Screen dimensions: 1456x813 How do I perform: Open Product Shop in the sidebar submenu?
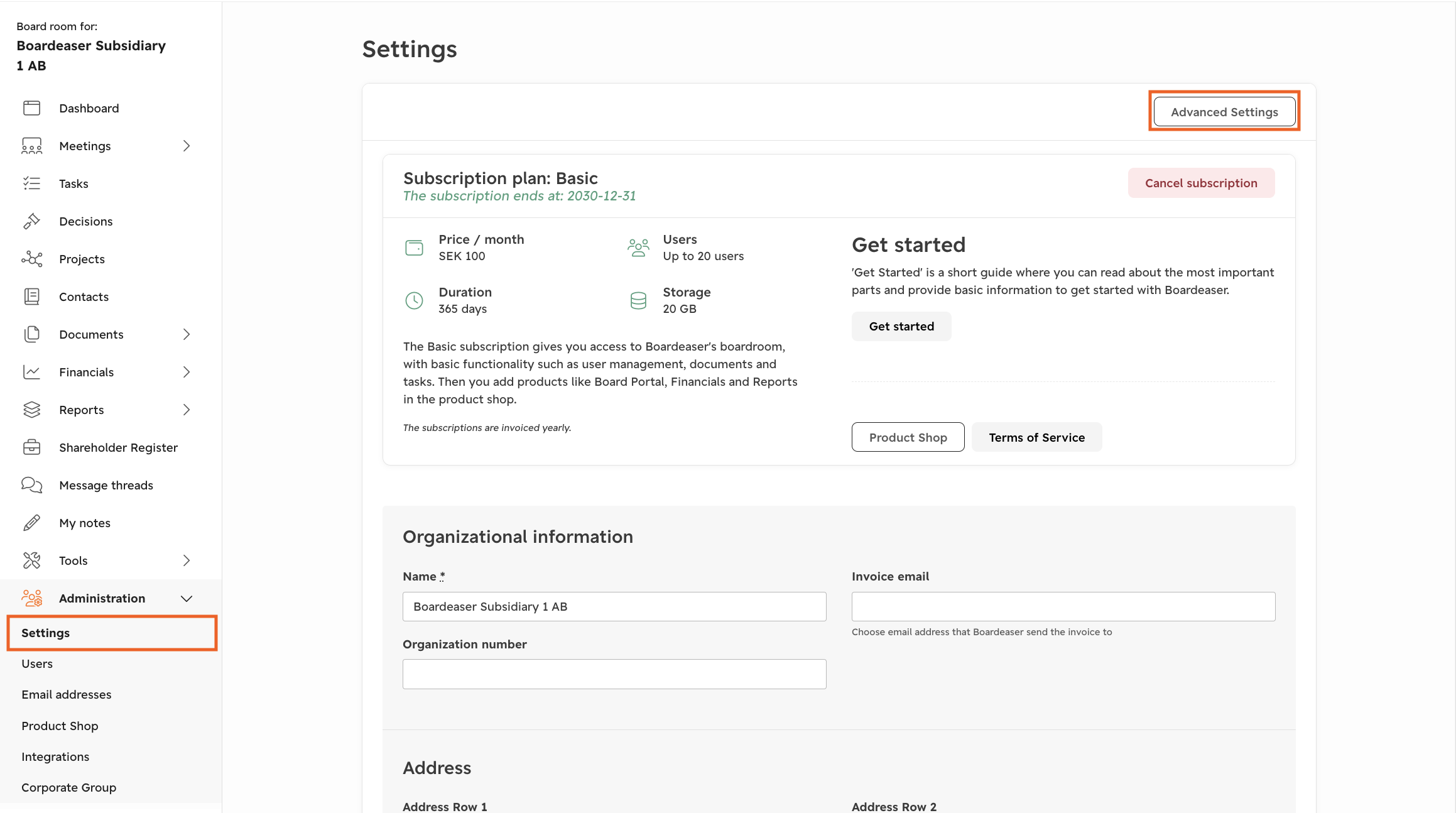tap(60, 726)
